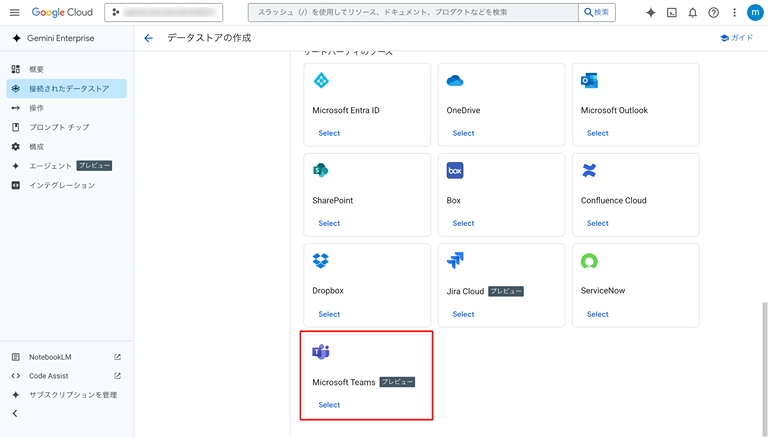Open 構成 settings in sidebar

tap(67, 146)
